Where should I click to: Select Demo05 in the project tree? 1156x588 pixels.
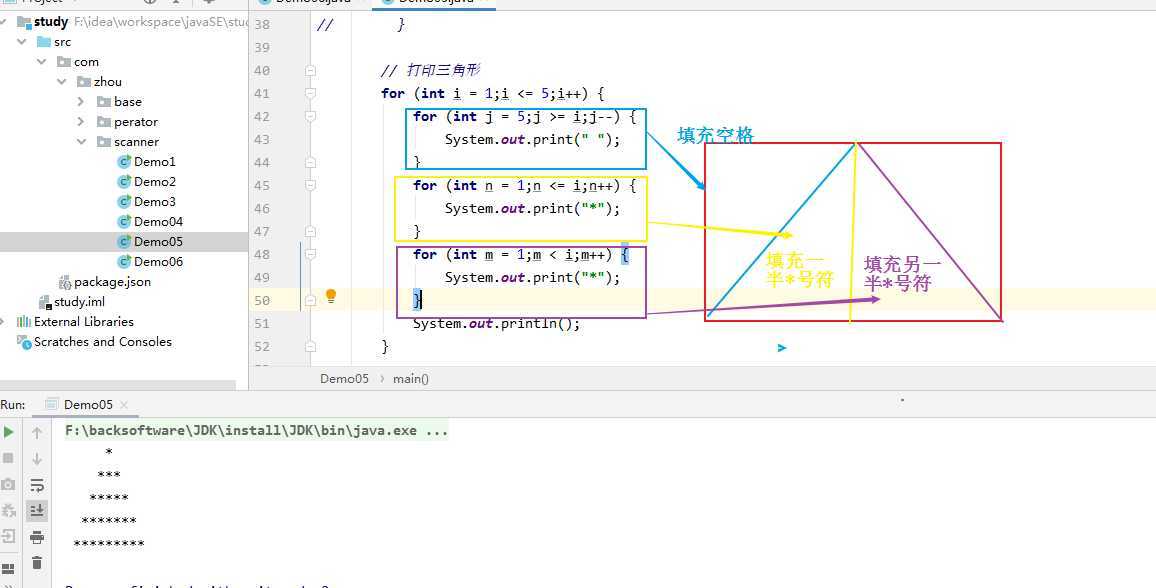point(159,242)
